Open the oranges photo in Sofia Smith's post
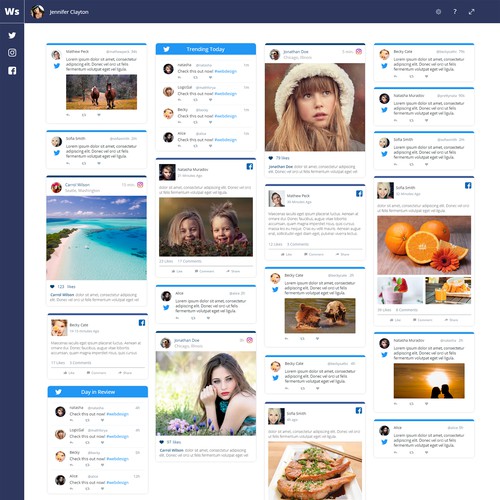 424,245
